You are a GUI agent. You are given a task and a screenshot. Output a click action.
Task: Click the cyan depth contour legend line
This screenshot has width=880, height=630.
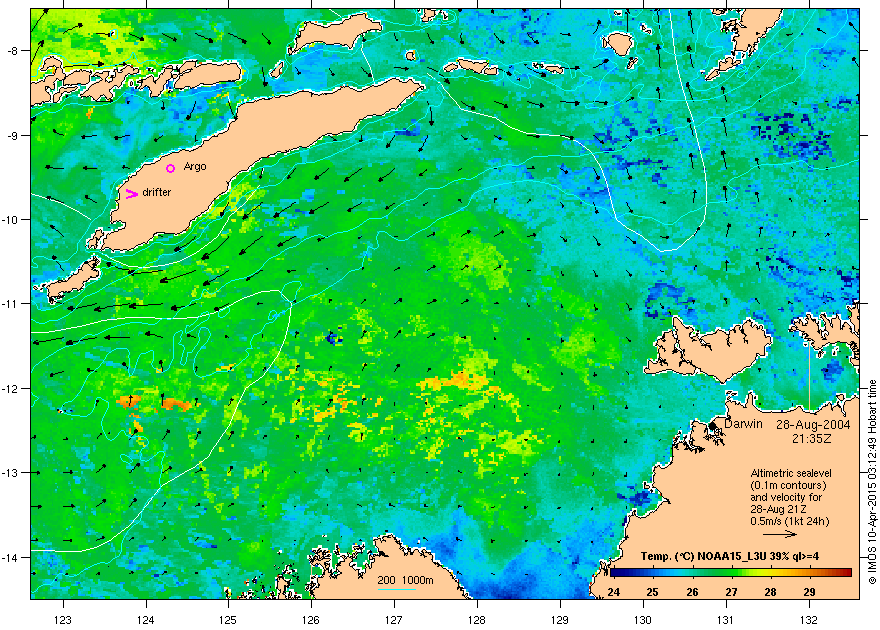(x=396, y=588)
